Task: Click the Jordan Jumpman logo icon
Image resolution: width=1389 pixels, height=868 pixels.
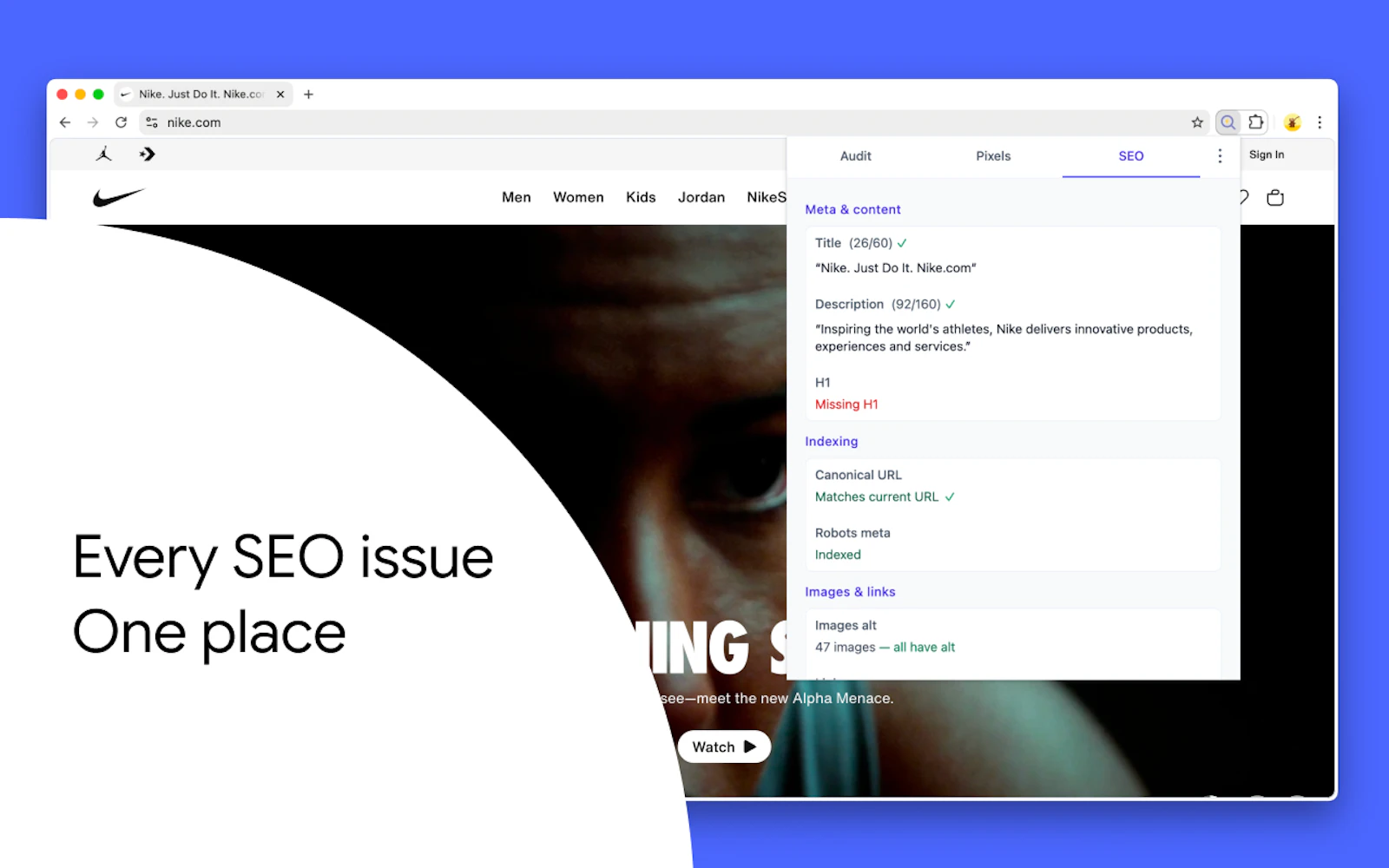Action: click(104, 155)
